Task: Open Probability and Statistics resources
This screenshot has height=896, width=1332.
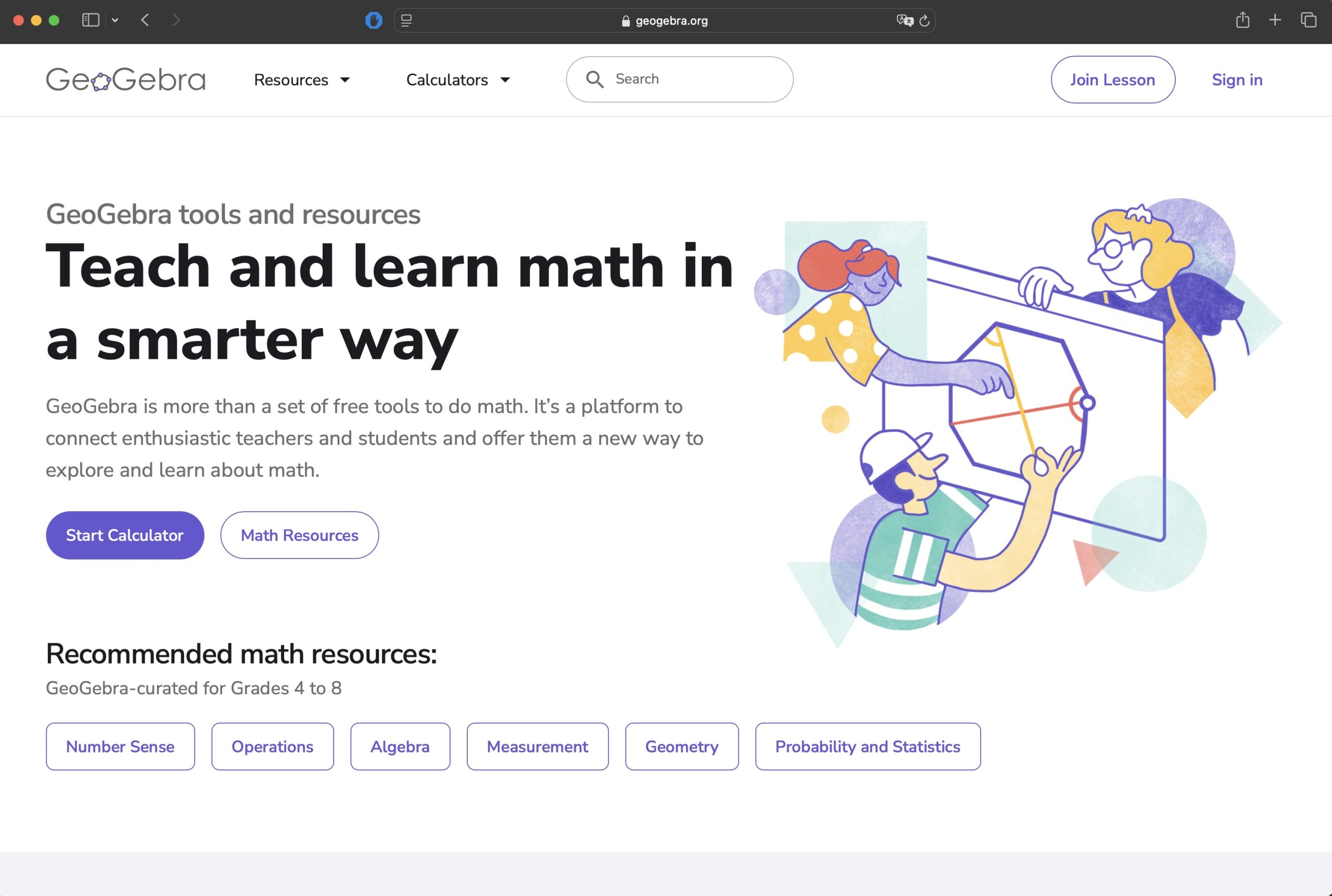Action: pyautogui.click(x=868, y=746)
